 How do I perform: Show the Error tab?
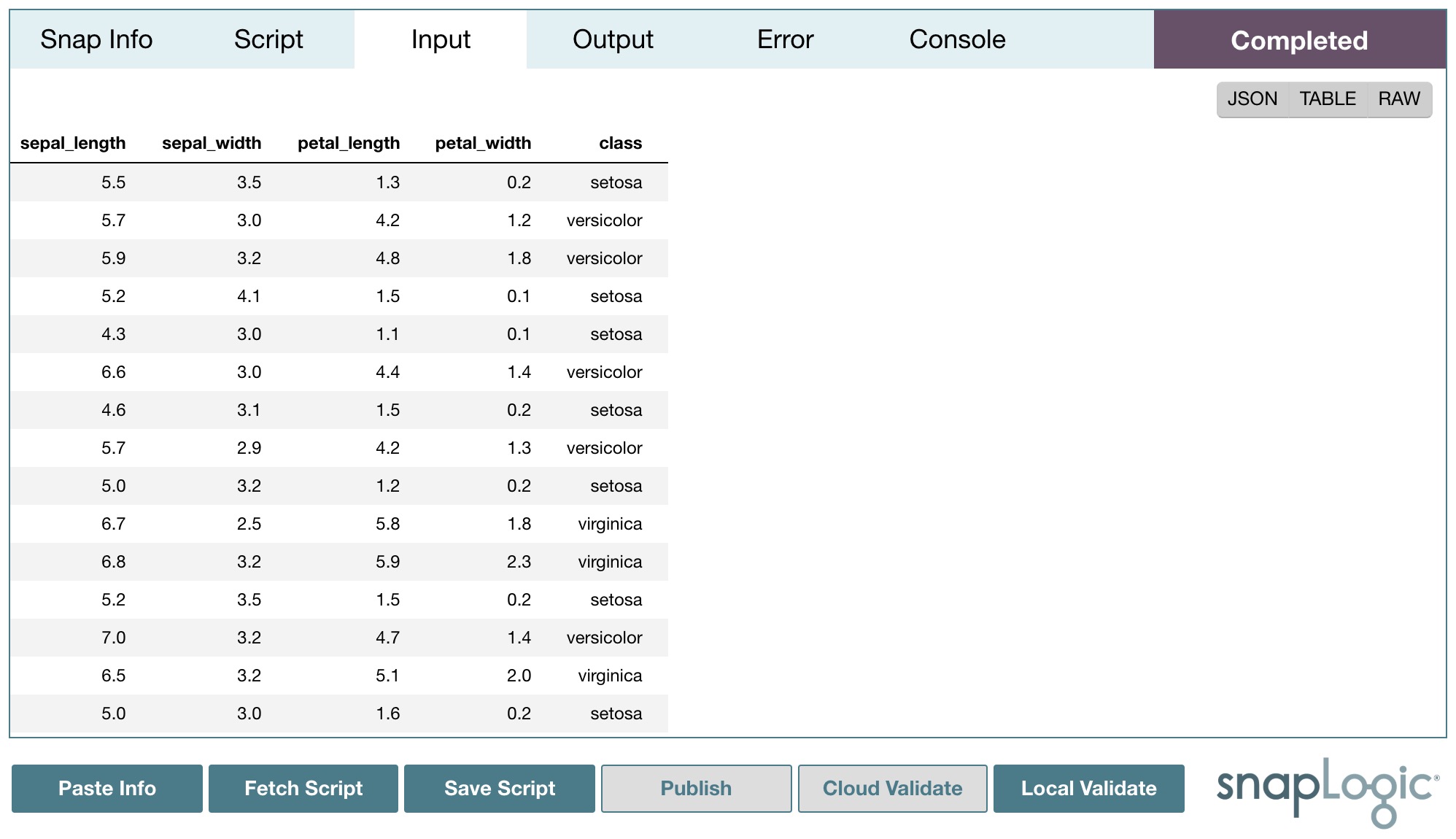(785, 39)
